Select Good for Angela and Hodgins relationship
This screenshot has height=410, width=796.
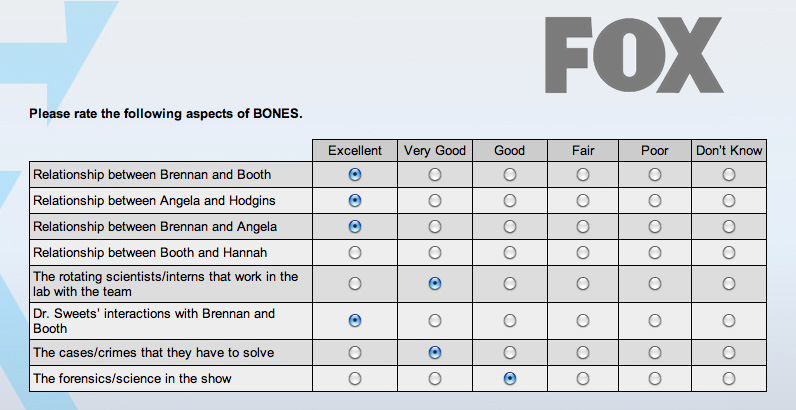click(x=510, y=201)
